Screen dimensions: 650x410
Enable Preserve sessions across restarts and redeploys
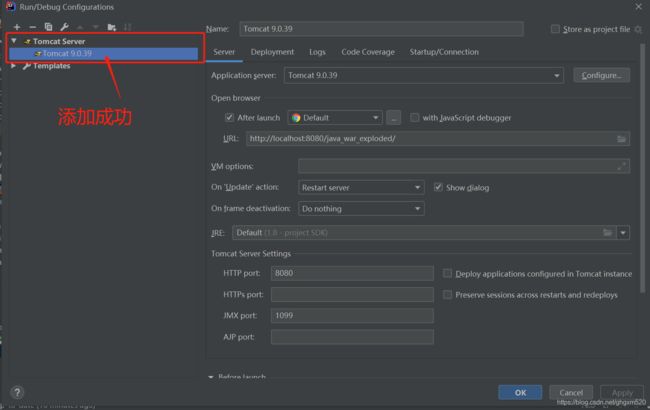coord(447,295)
